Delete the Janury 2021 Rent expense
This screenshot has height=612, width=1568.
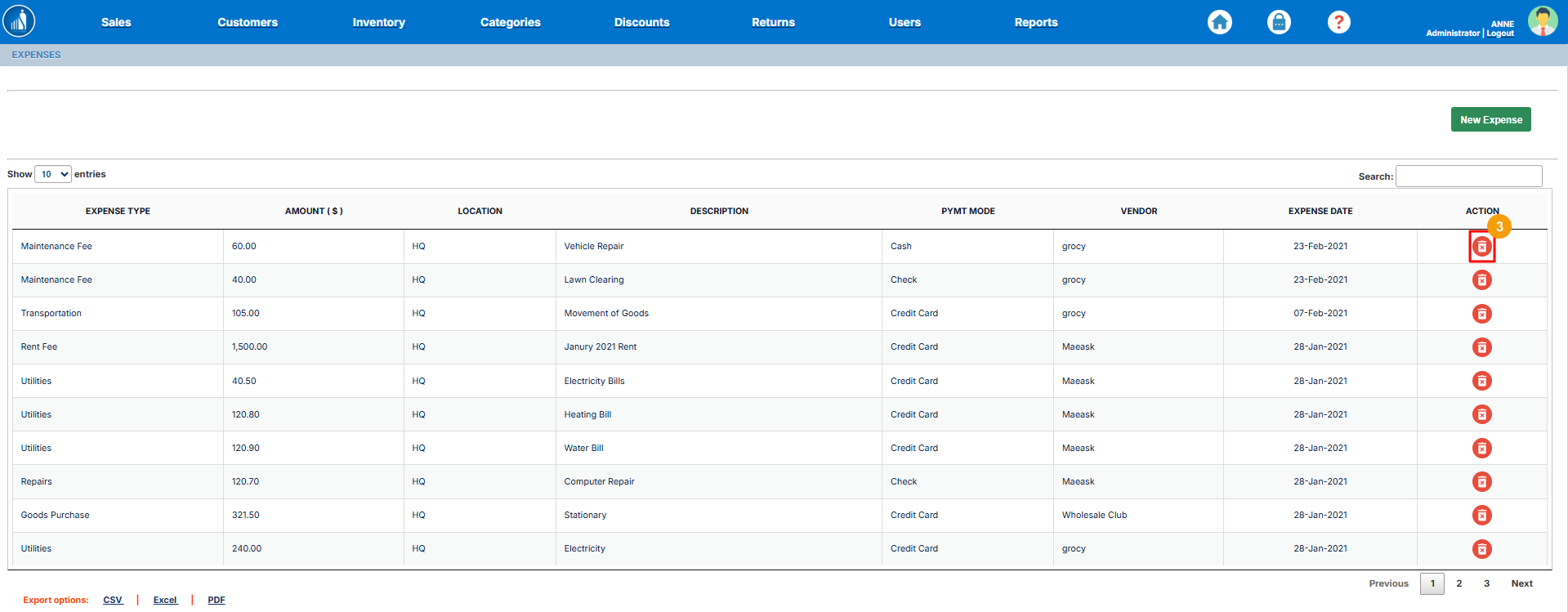(1481, 347)
